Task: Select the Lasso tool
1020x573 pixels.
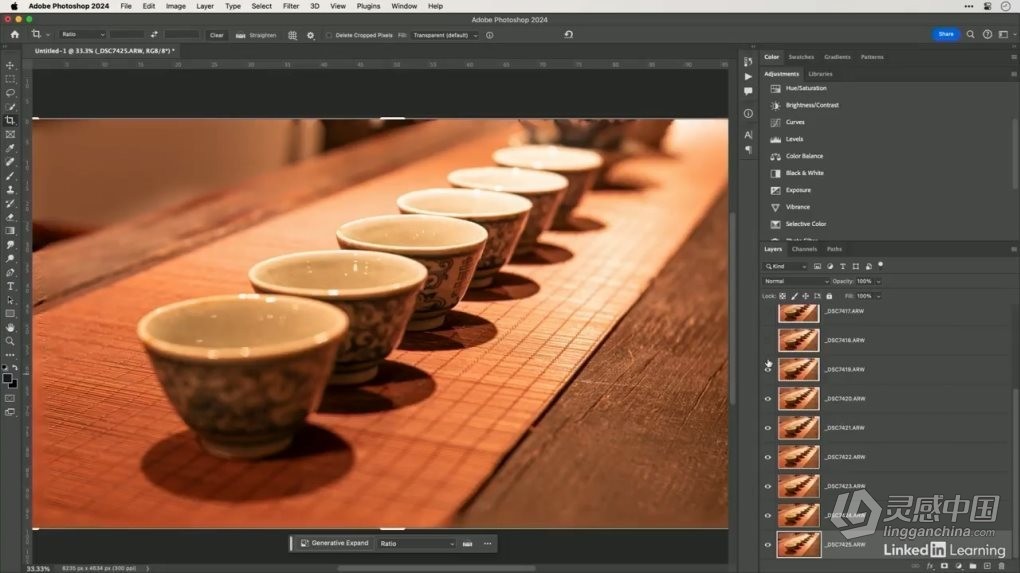Action: [10, 92]
